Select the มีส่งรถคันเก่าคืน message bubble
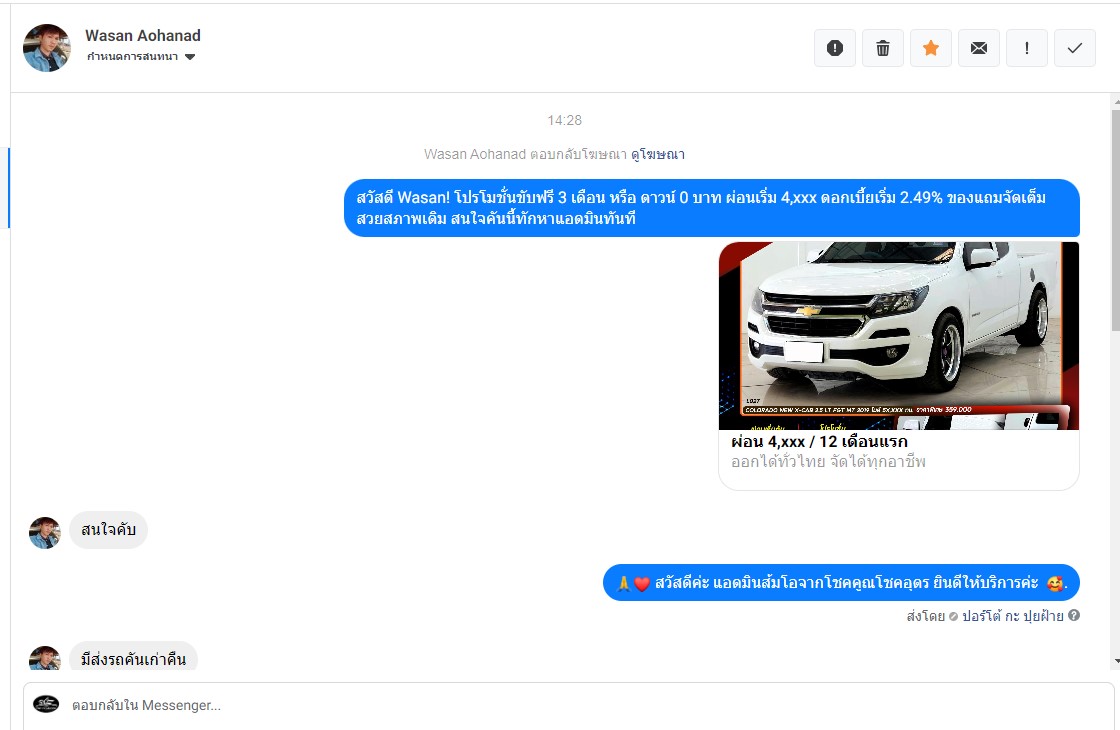1120x730 pixels. 134,657
